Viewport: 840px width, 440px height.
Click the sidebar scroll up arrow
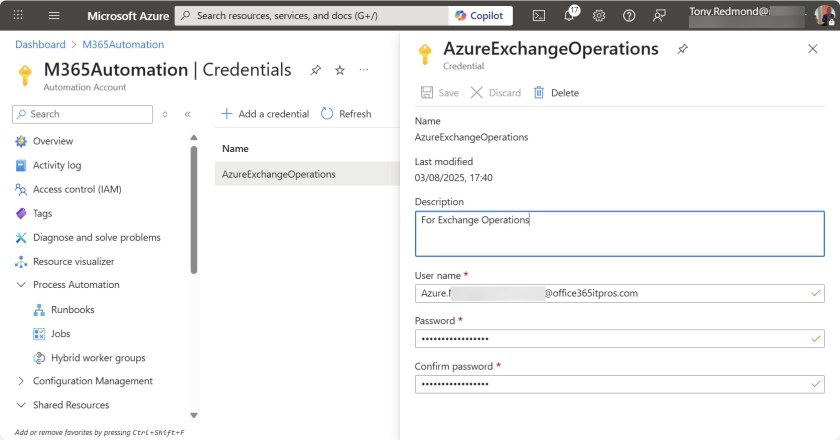(x=194, y=138)
